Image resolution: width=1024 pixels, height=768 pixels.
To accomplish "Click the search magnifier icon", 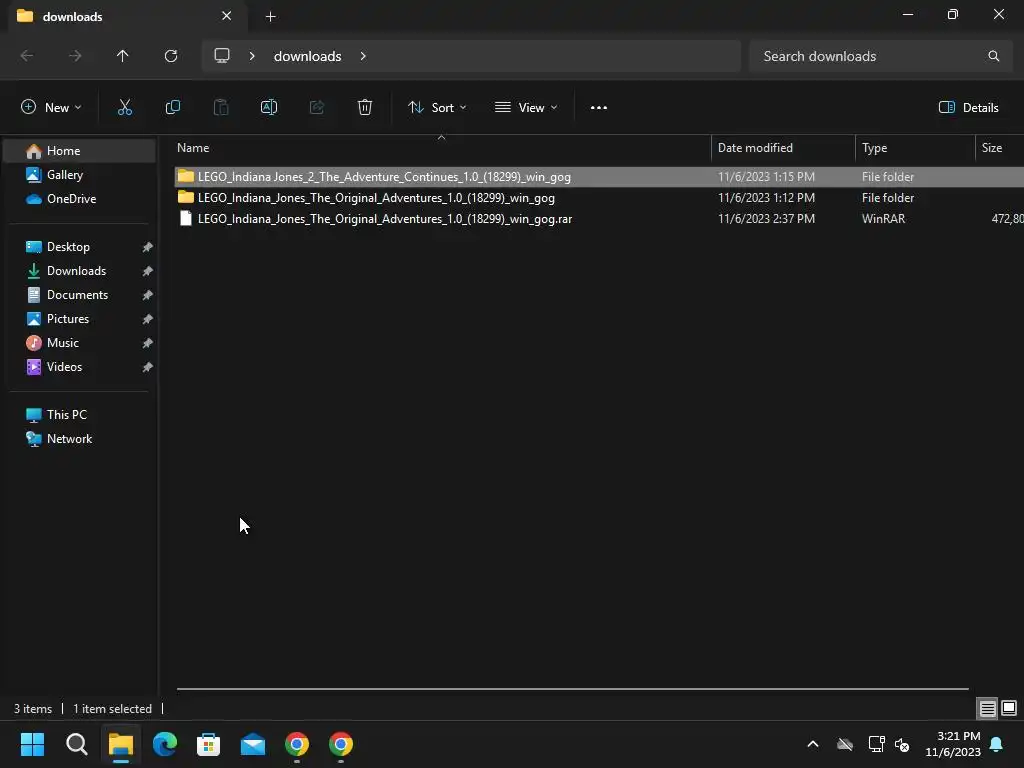I will pyautogui.click(x=993, y=56).
